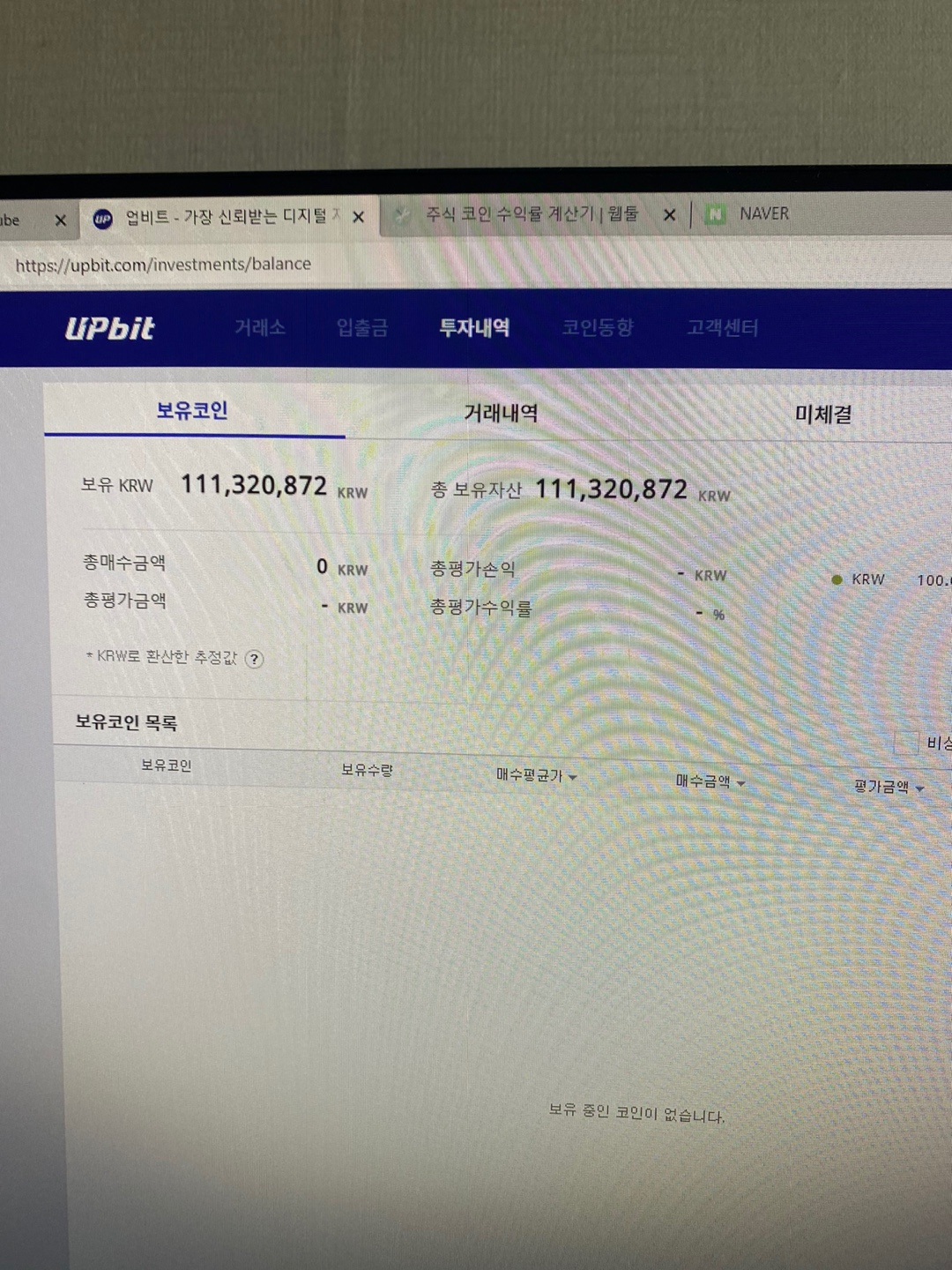Close the 주식 코인 수익률 계산기 tab

point(670,214)
